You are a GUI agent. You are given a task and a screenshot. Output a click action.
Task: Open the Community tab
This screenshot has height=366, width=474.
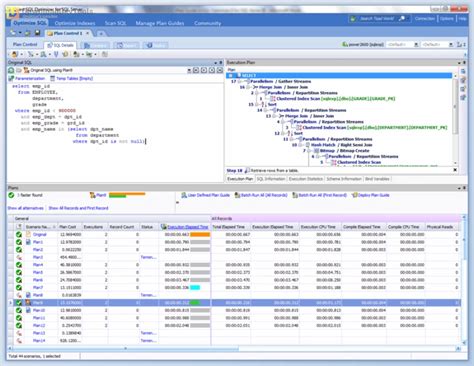[207, 23]
